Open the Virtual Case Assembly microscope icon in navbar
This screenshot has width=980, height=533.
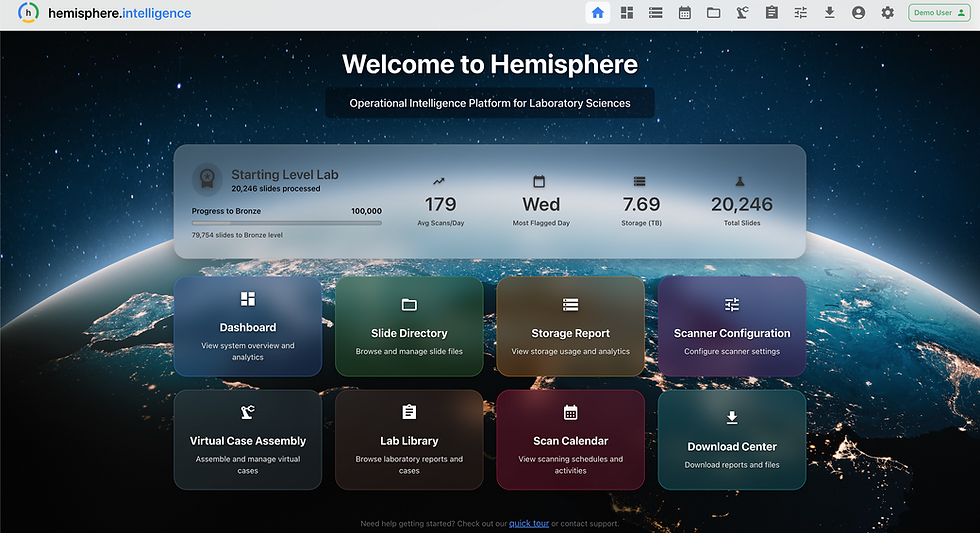point(742,12)
